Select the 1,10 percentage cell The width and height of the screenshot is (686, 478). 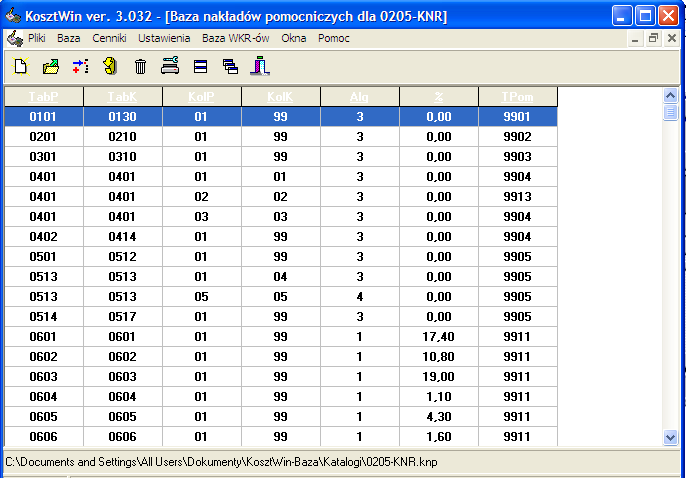(x=439, y=397)
